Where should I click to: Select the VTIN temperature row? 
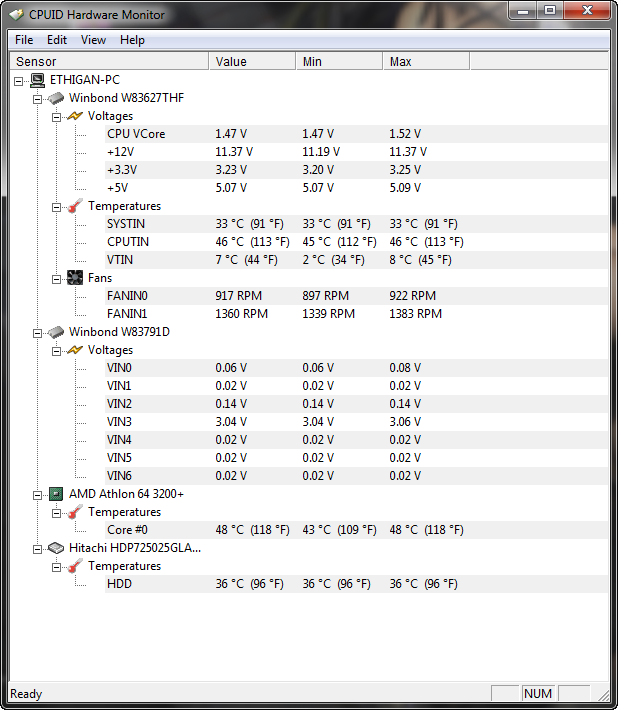click(356, 260)
